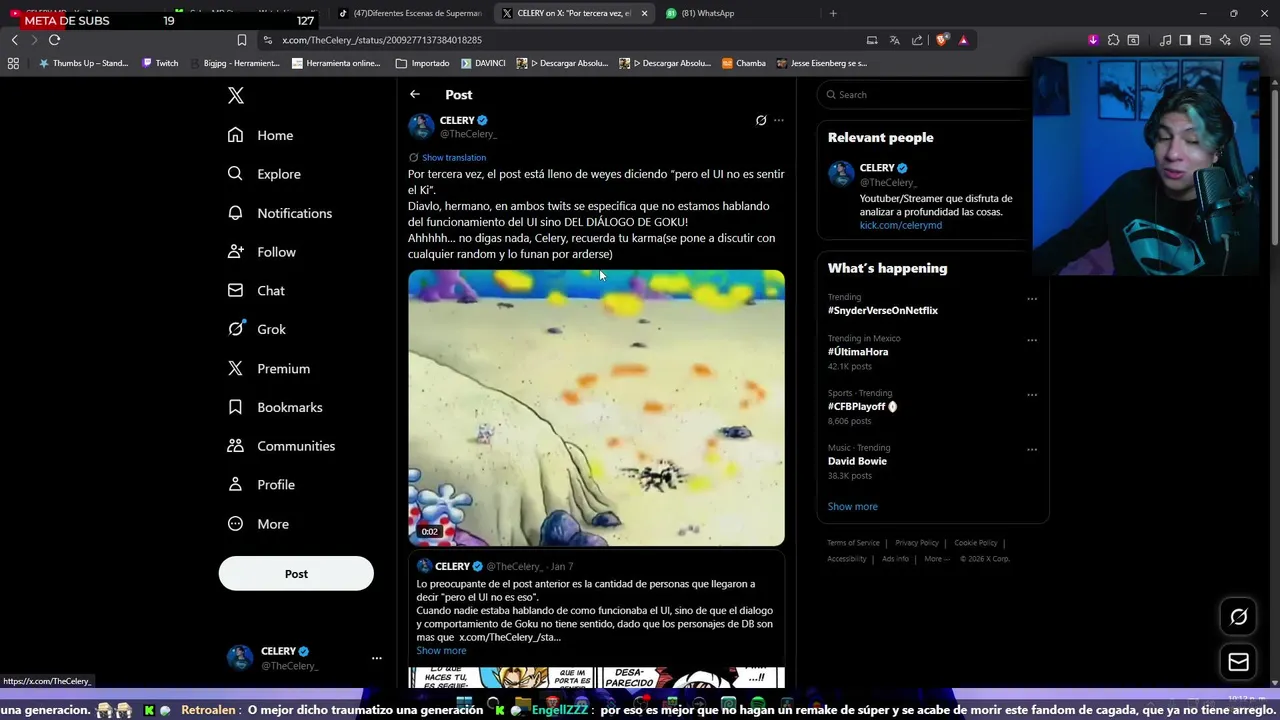
Task: Open the Importado bookmarks folder
Action: [423, 63]
